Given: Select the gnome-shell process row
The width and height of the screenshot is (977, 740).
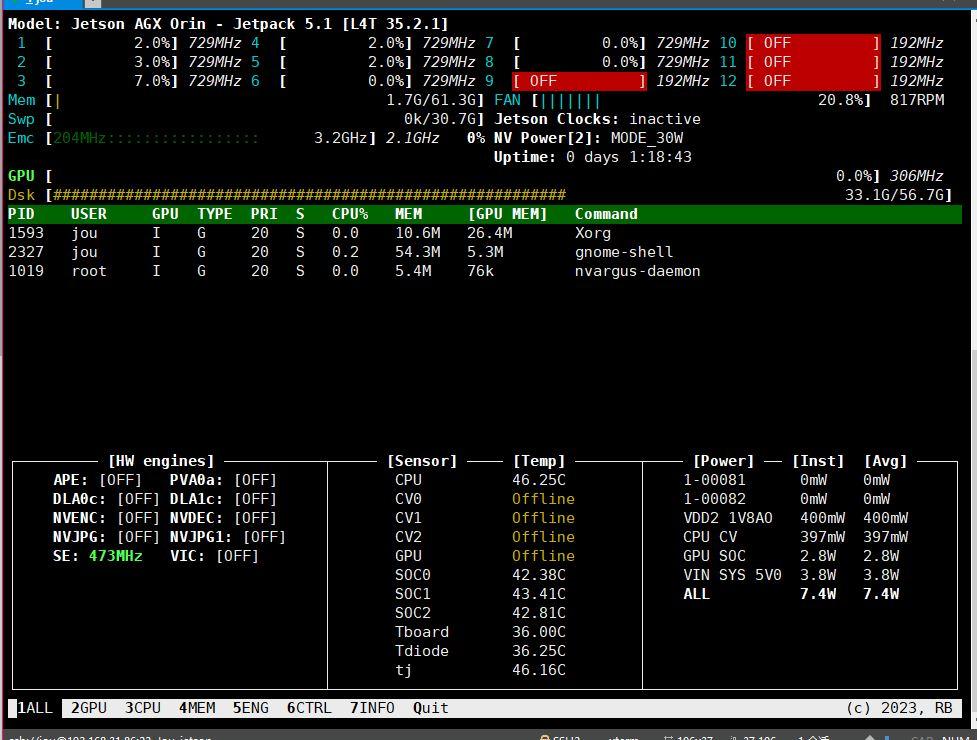Looking at the screenshot, I should click(485, 252).
